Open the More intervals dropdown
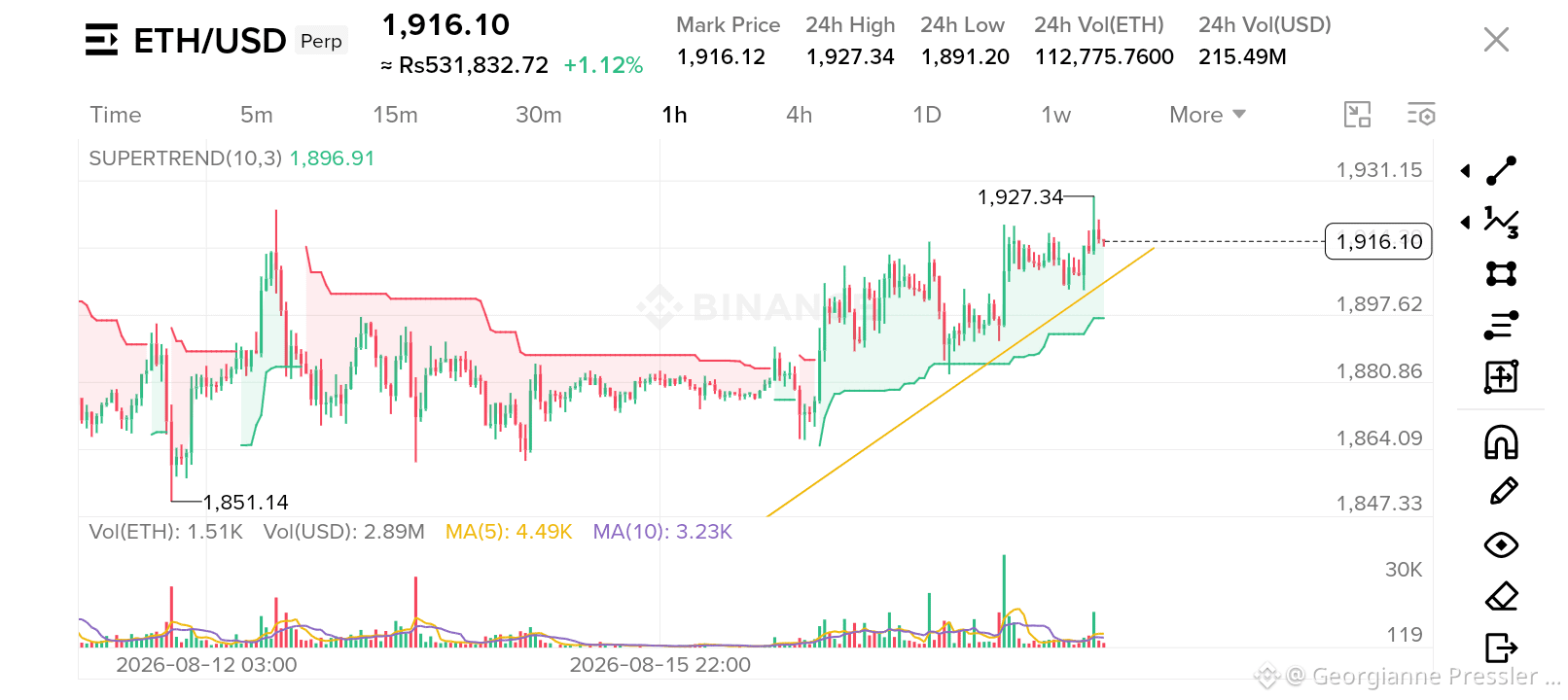This screenshot has height=700, width=1568. coord(1207,115)
